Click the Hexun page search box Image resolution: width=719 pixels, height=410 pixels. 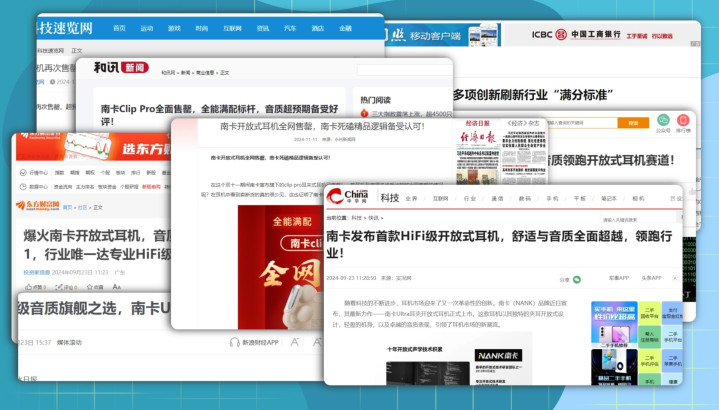click(404, 70)
